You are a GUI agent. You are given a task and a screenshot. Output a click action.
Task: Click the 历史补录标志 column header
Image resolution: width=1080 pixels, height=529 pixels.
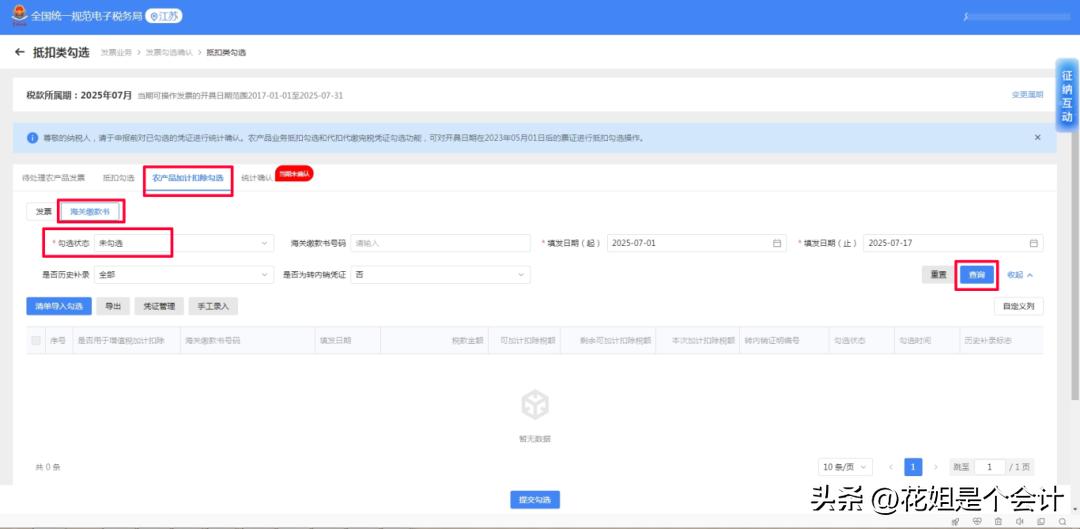[988, 340]
